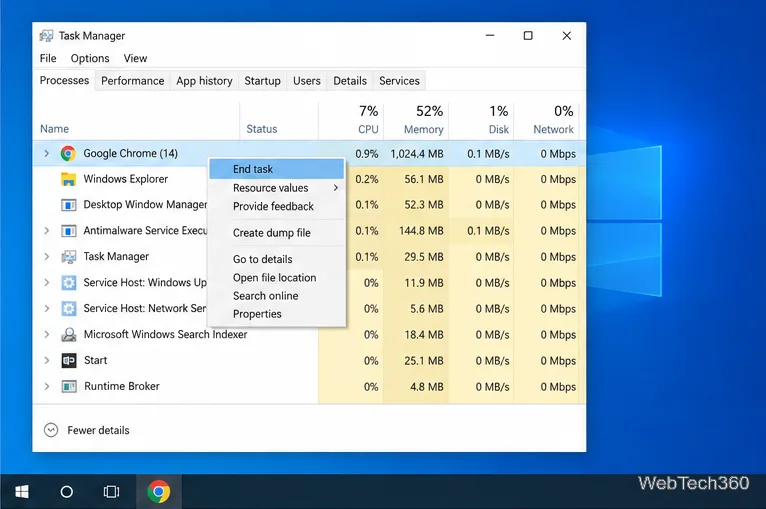This screenshot has height=509, width=766.
Task: Click the 56.1 MB memory value
Action: pos(424,179)
